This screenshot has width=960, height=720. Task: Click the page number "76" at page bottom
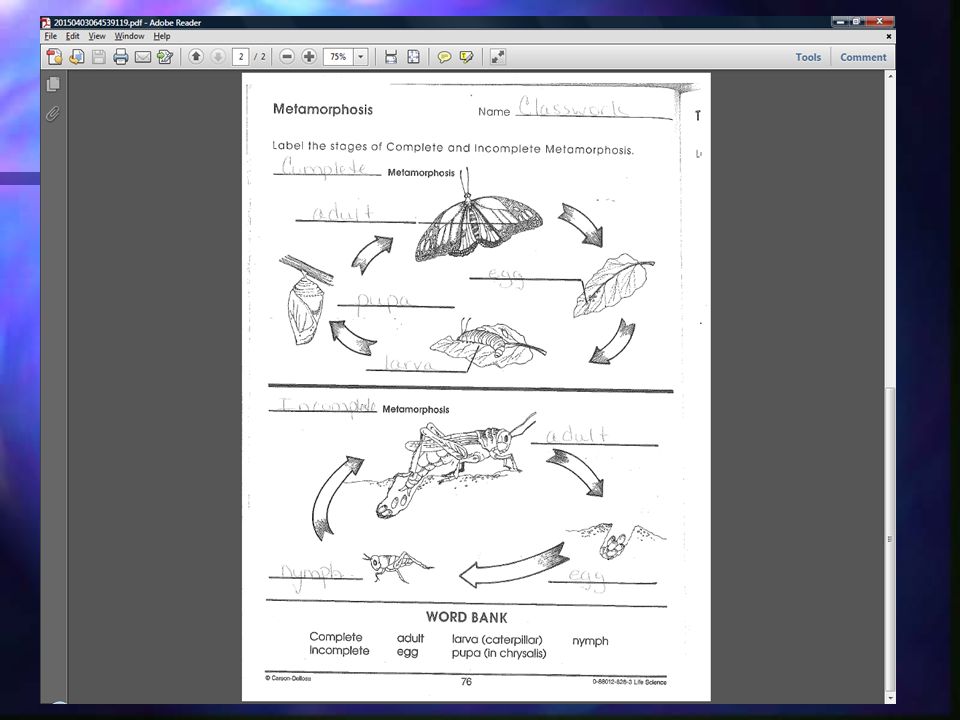pyautogui.click(x=466, y=681)
